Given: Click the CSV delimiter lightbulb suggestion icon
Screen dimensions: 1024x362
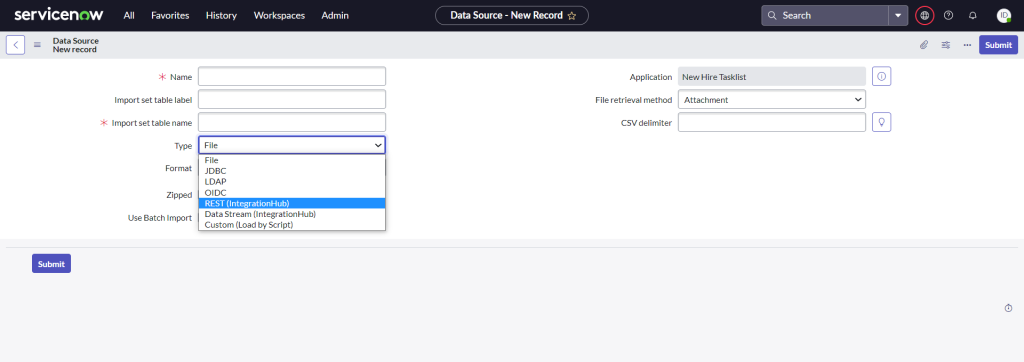Looking at the screenshot, I should (882, 122).
